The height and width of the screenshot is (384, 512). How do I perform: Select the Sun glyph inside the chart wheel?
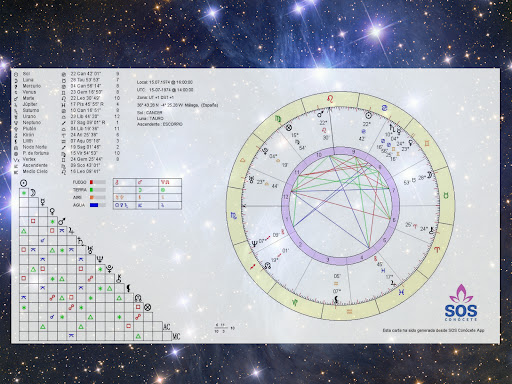point(368,116)
